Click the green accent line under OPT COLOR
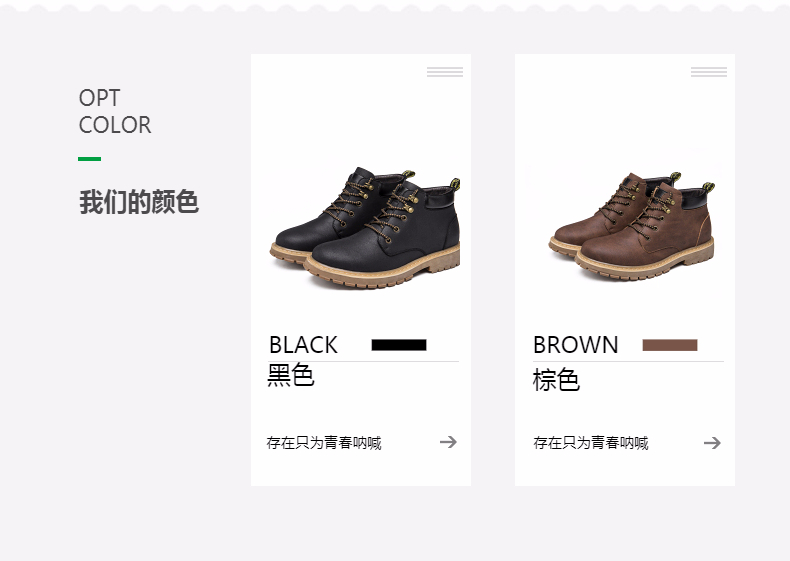The height and width of the screenshot is (561, 790). click(90, 159)
